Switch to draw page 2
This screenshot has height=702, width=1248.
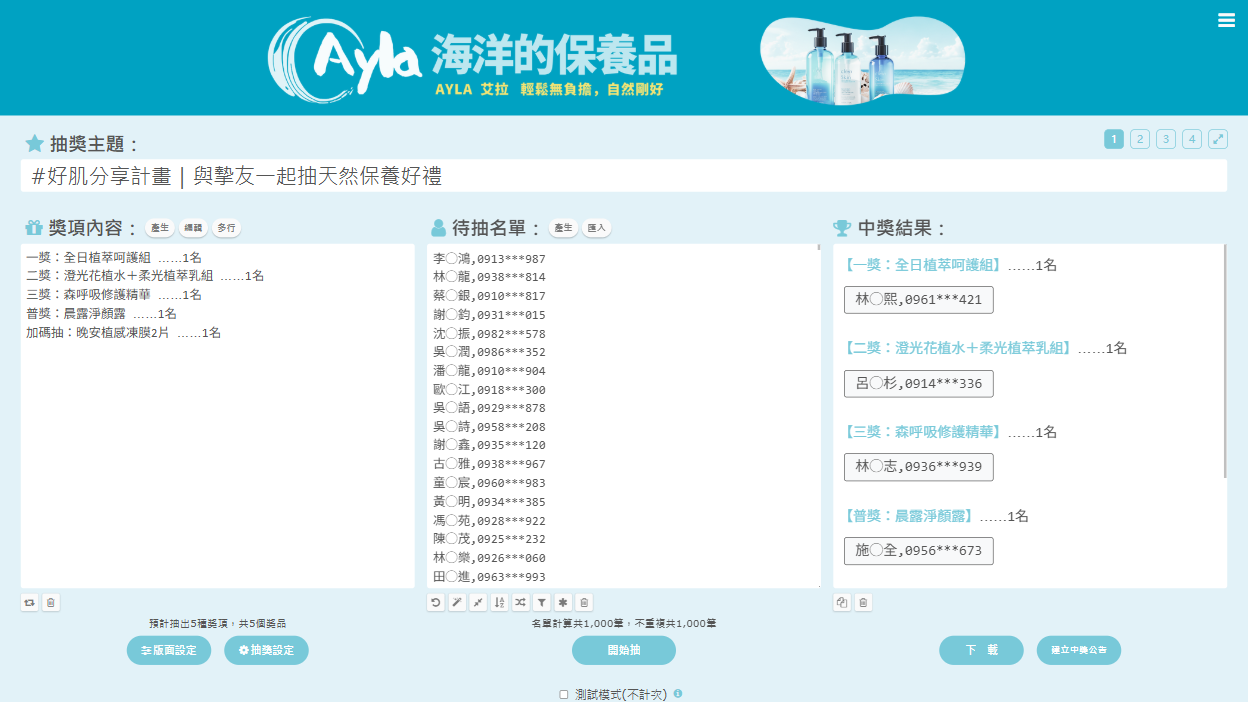[1140, 139]
